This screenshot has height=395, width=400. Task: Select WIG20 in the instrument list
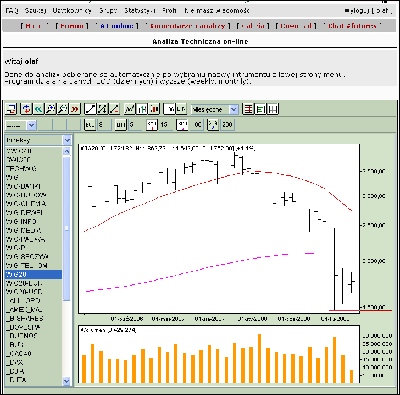[x=33, y=274]
